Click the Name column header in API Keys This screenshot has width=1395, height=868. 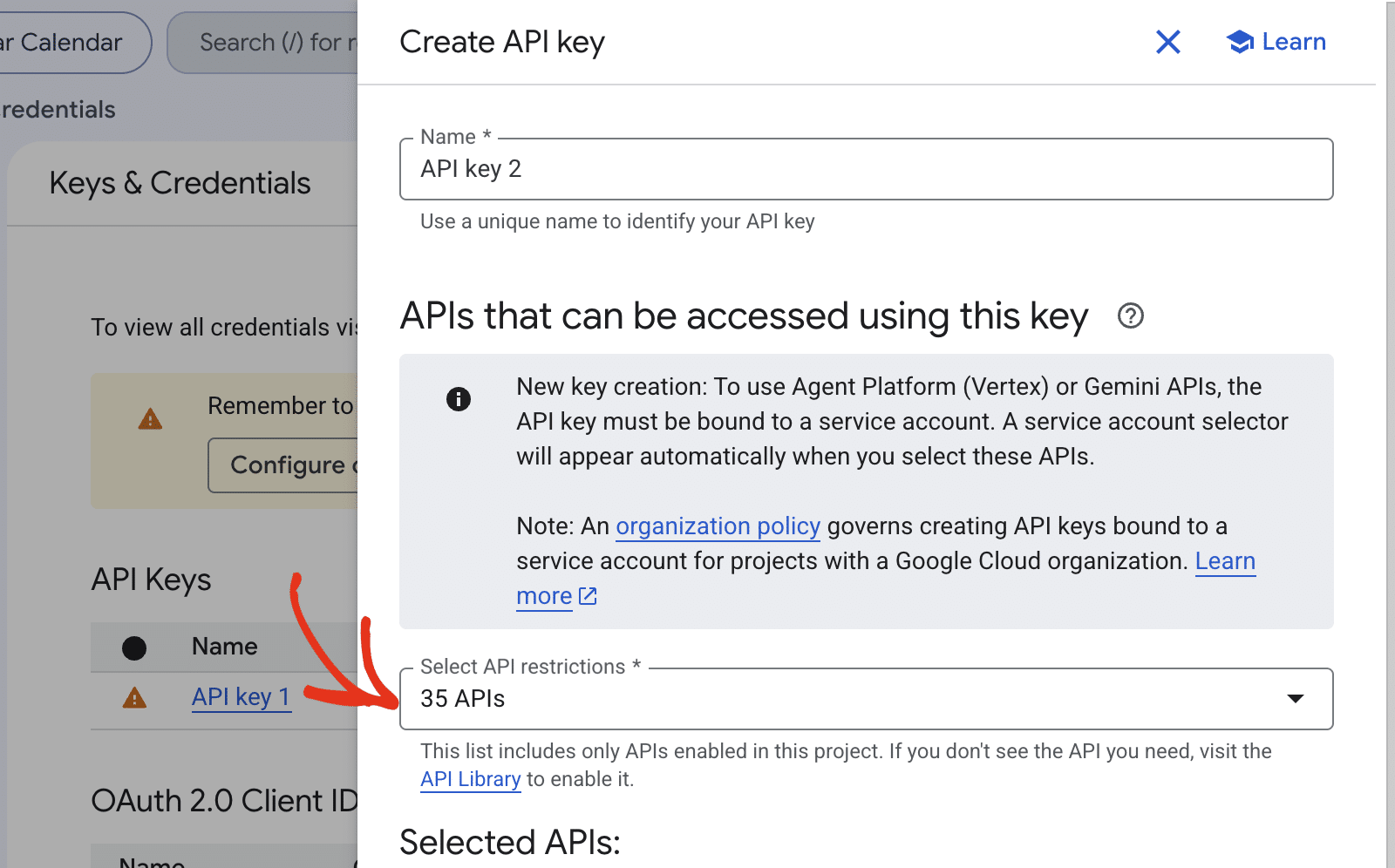coord(225,647)
